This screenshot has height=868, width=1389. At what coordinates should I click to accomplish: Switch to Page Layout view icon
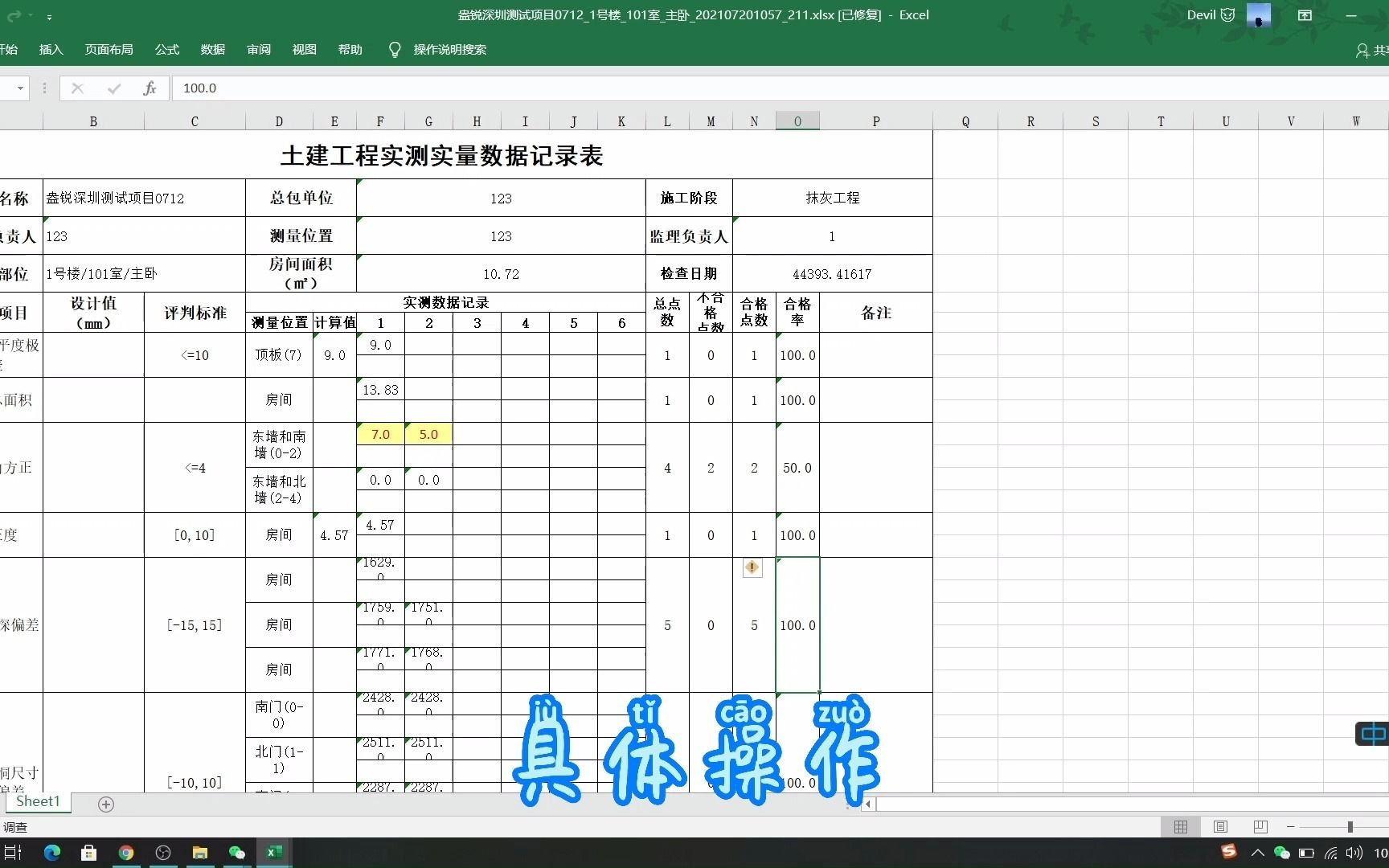pos(1220,827)
